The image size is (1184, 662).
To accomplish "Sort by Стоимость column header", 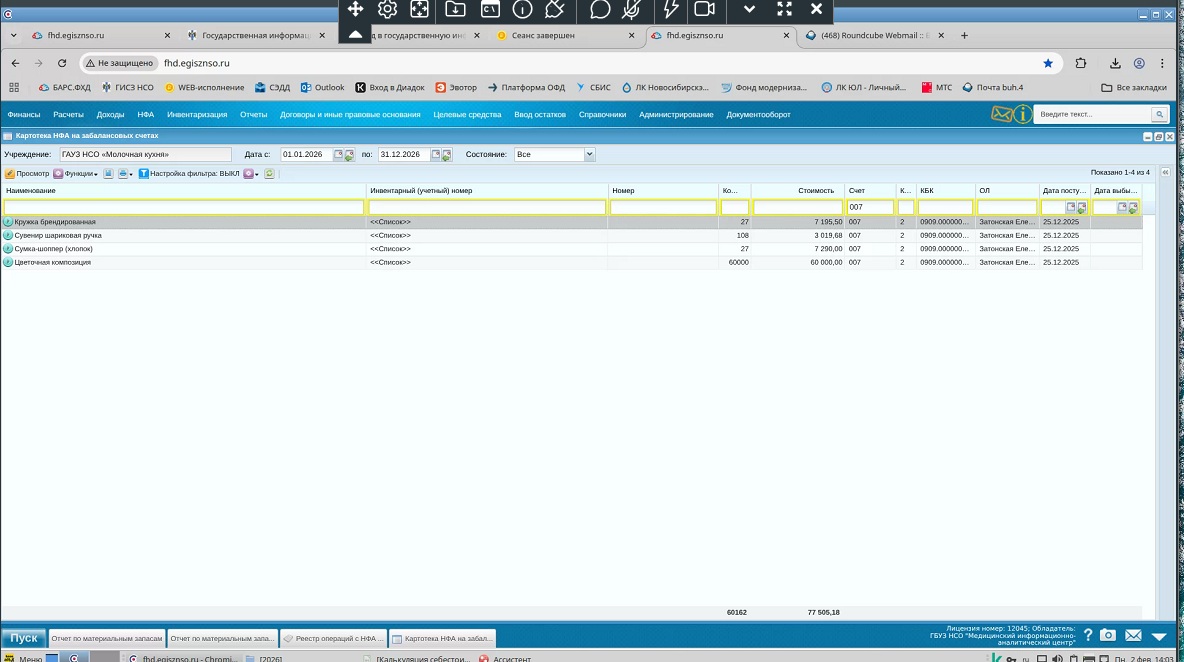I will 797,191.
